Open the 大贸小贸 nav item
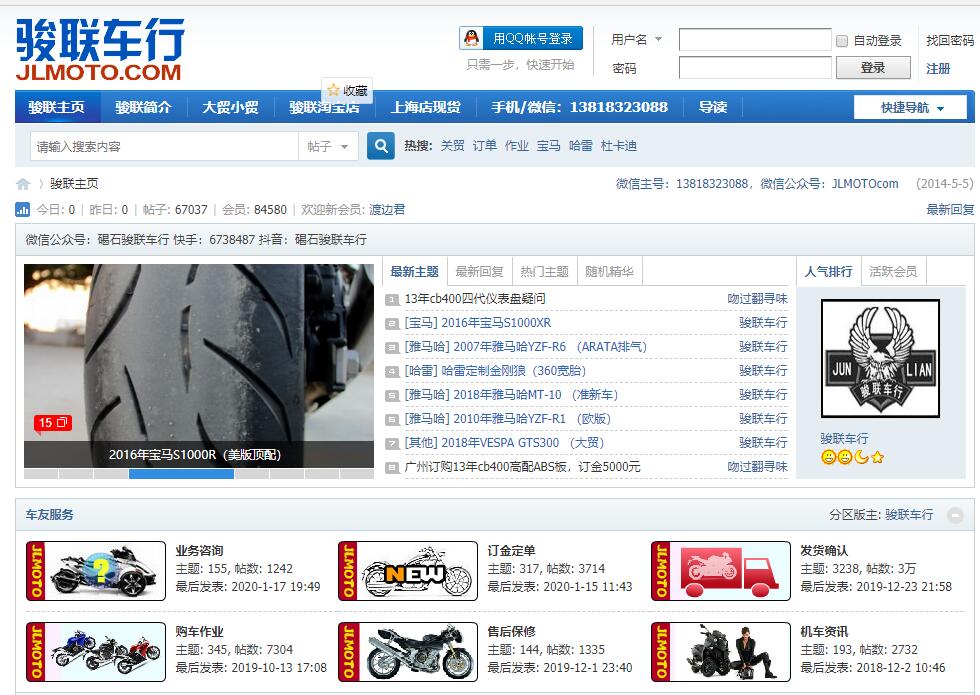Image resolution: width=980 pixels, height=695 pixels. point(230,108)
